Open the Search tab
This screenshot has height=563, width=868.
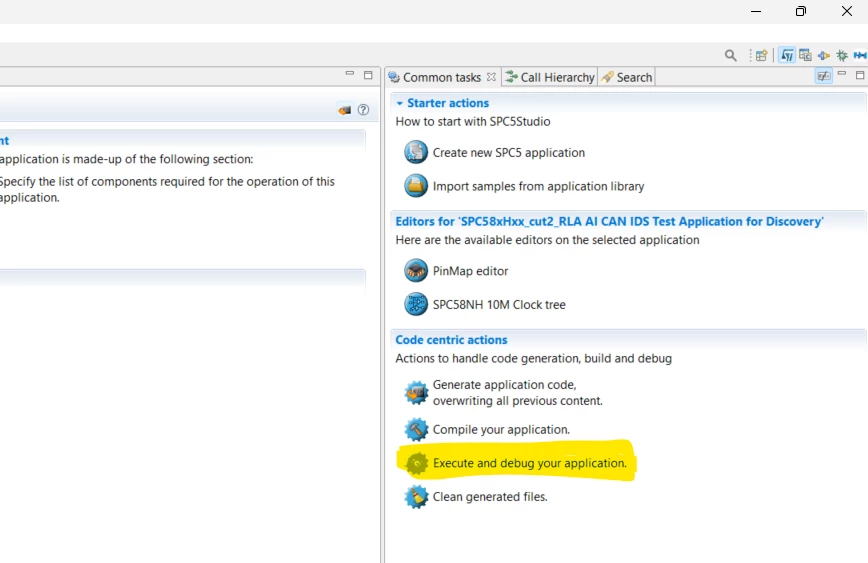tap(627, 77)
